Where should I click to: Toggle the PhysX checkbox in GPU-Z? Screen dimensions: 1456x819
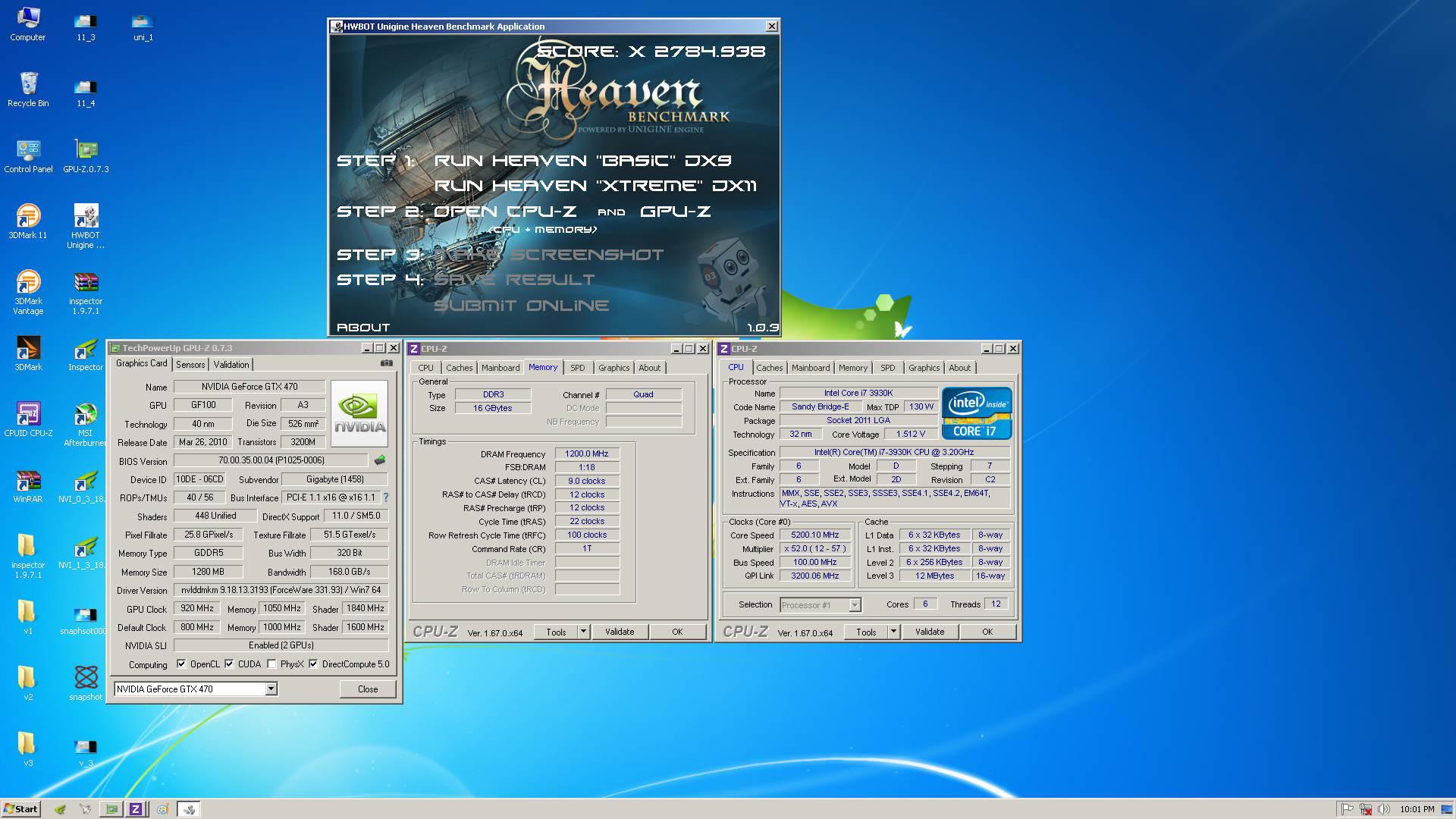click(x=271, y=664)
